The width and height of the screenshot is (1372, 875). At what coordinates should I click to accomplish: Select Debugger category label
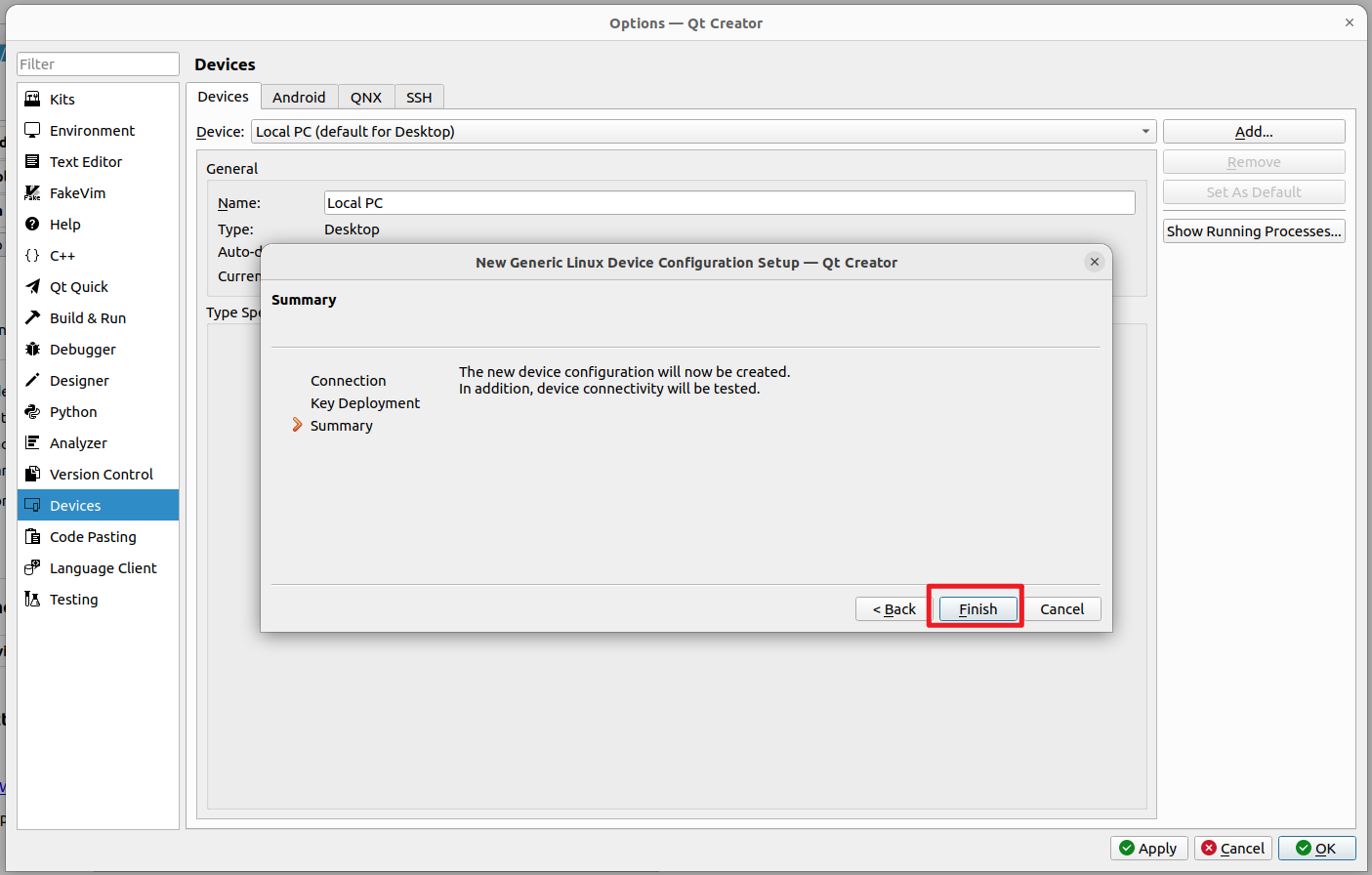coord(83,350)
